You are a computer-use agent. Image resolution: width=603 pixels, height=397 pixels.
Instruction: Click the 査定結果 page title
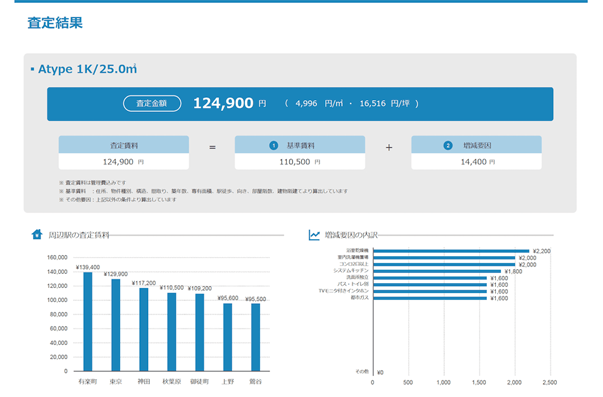coord(55,23)
